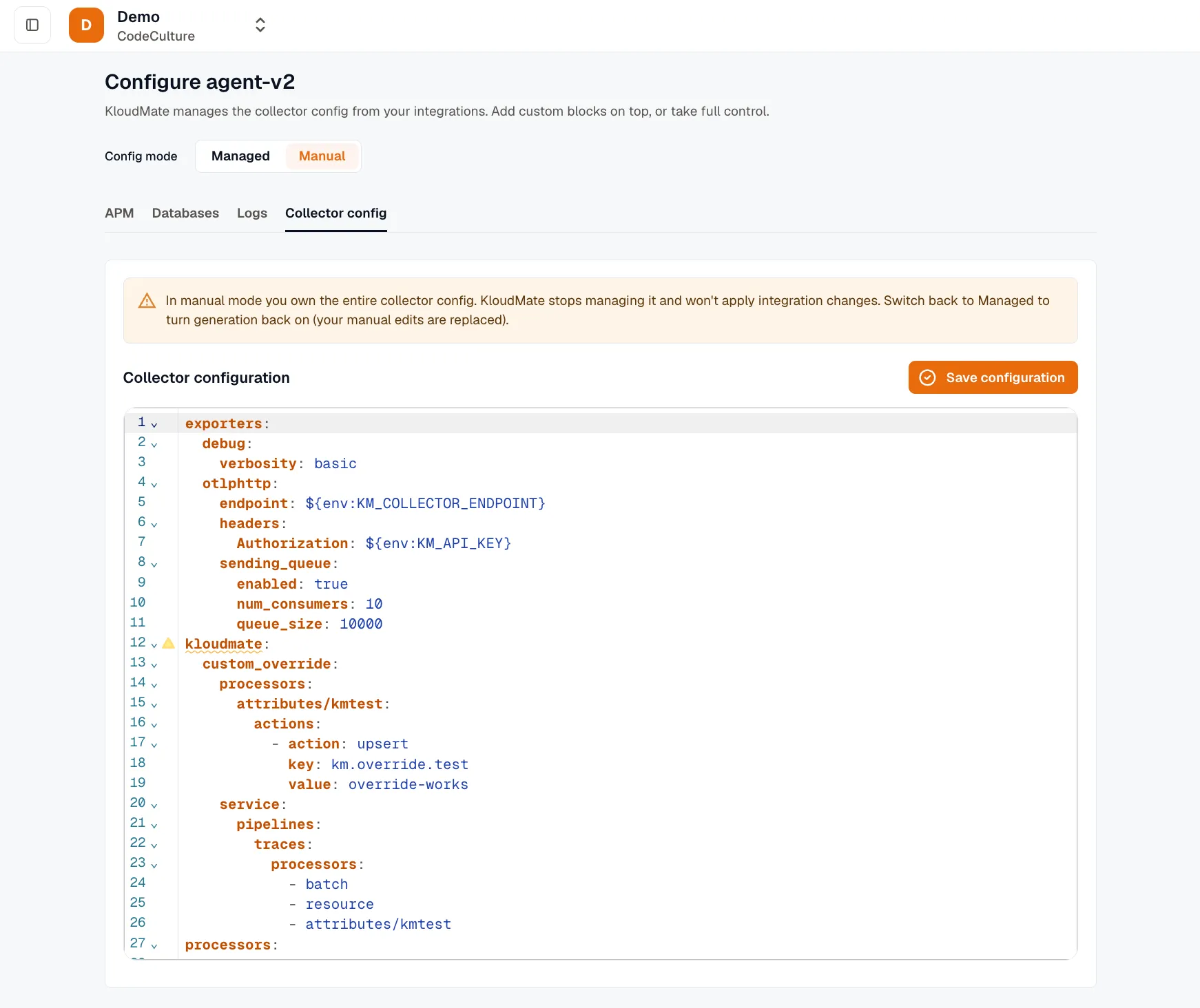Switch config mode to Managed
The image size is (1200, 1008).
(x=240, y=156)
